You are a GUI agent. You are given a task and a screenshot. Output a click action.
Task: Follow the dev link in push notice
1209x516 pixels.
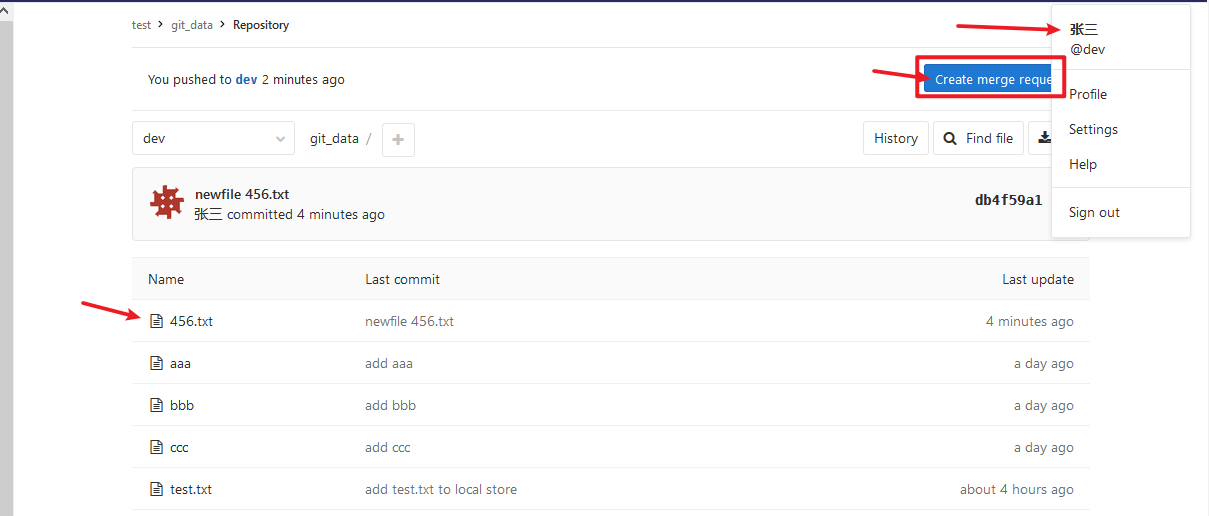[x=246, y=79]
